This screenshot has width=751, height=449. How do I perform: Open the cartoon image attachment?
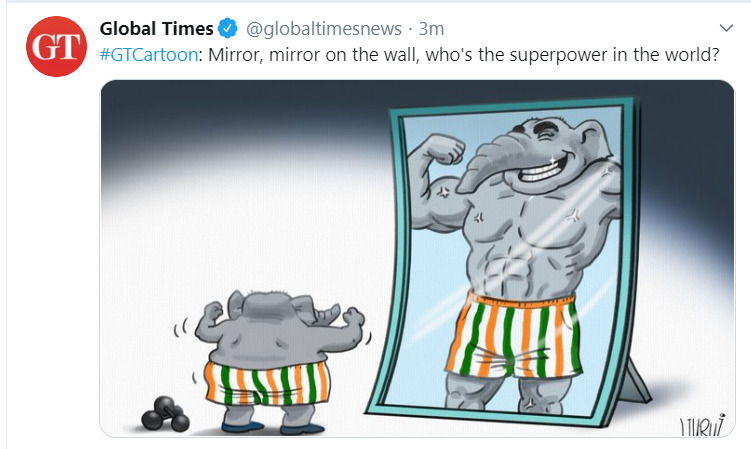[417, 258]
